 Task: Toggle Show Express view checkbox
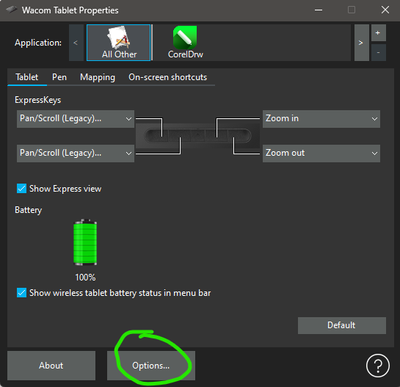pos(22,189)
